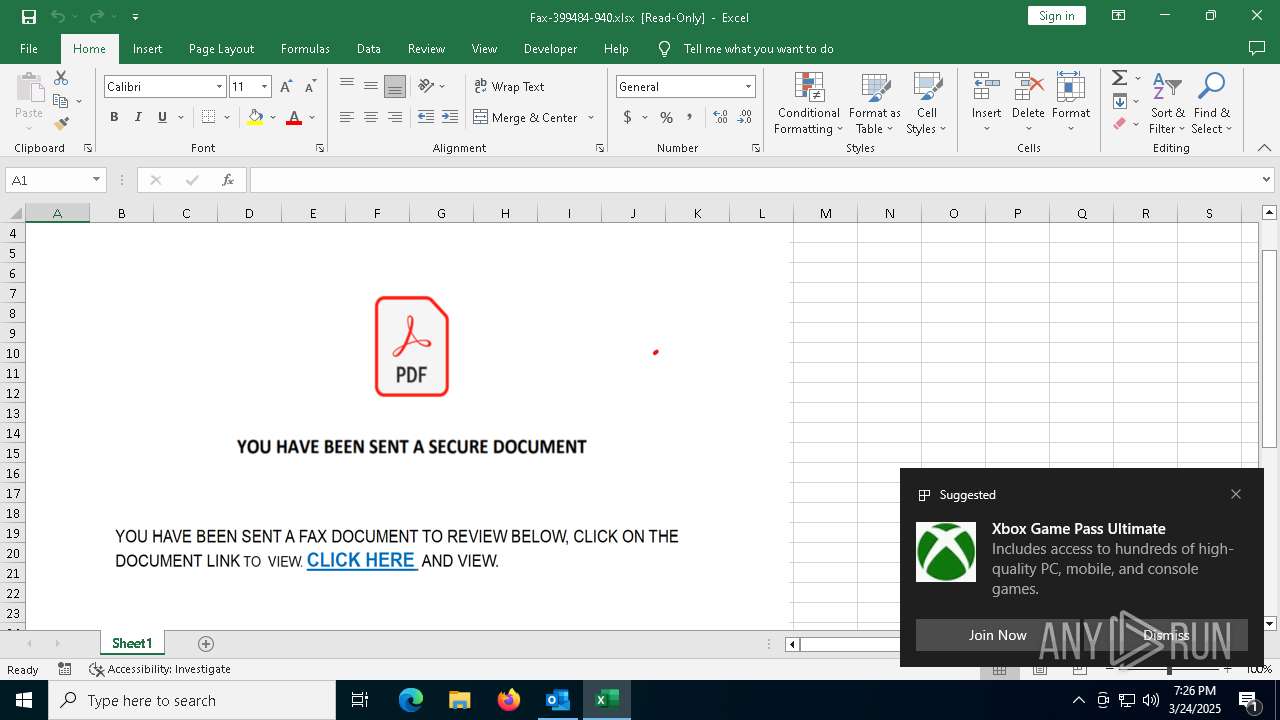Viewport: 1280px width, 720px height.
Task: Click the Paste clipboard icon
Action: (29, 88)
